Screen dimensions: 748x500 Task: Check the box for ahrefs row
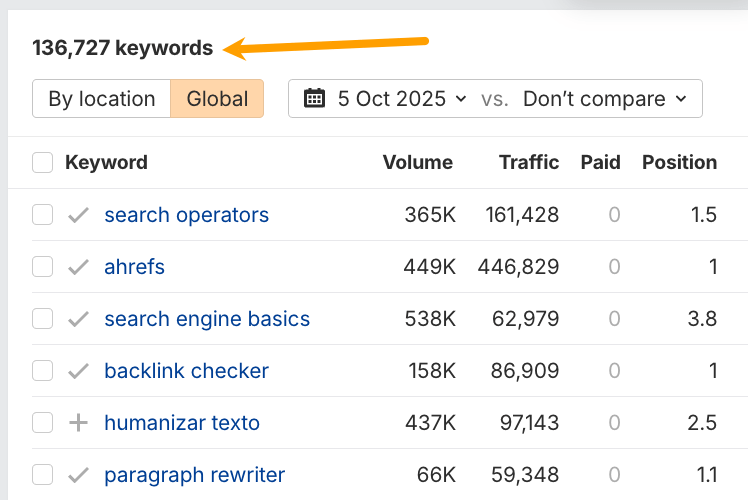pos(42,267)
